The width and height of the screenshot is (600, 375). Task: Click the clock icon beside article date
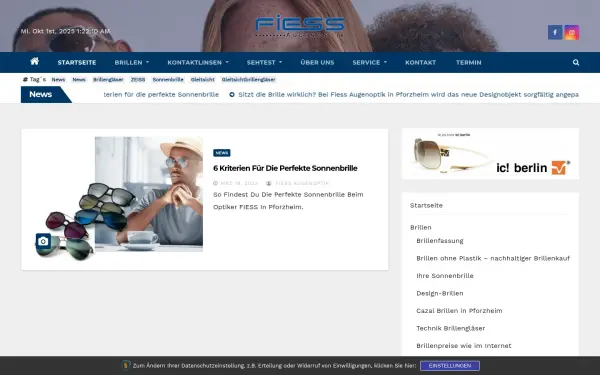tap(215, 183)
